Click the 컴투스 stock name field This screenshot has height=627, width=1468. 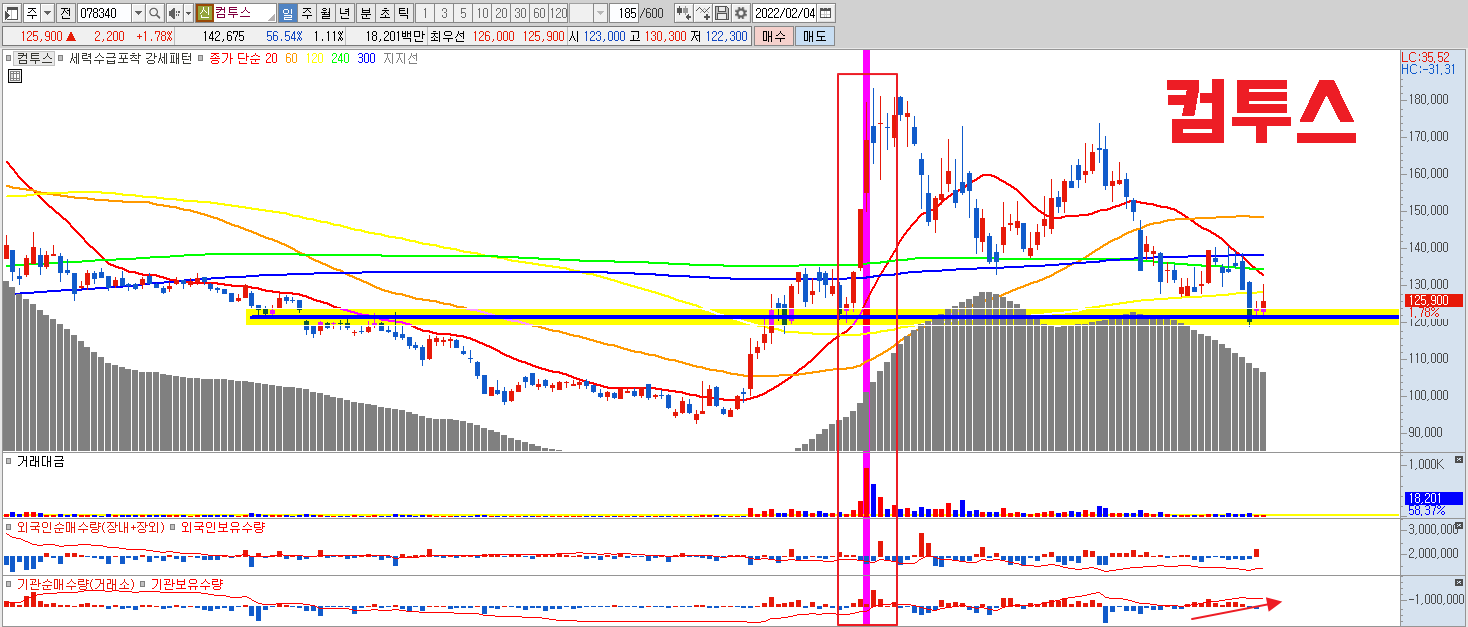pyautogui.click(x=245, y=13)
